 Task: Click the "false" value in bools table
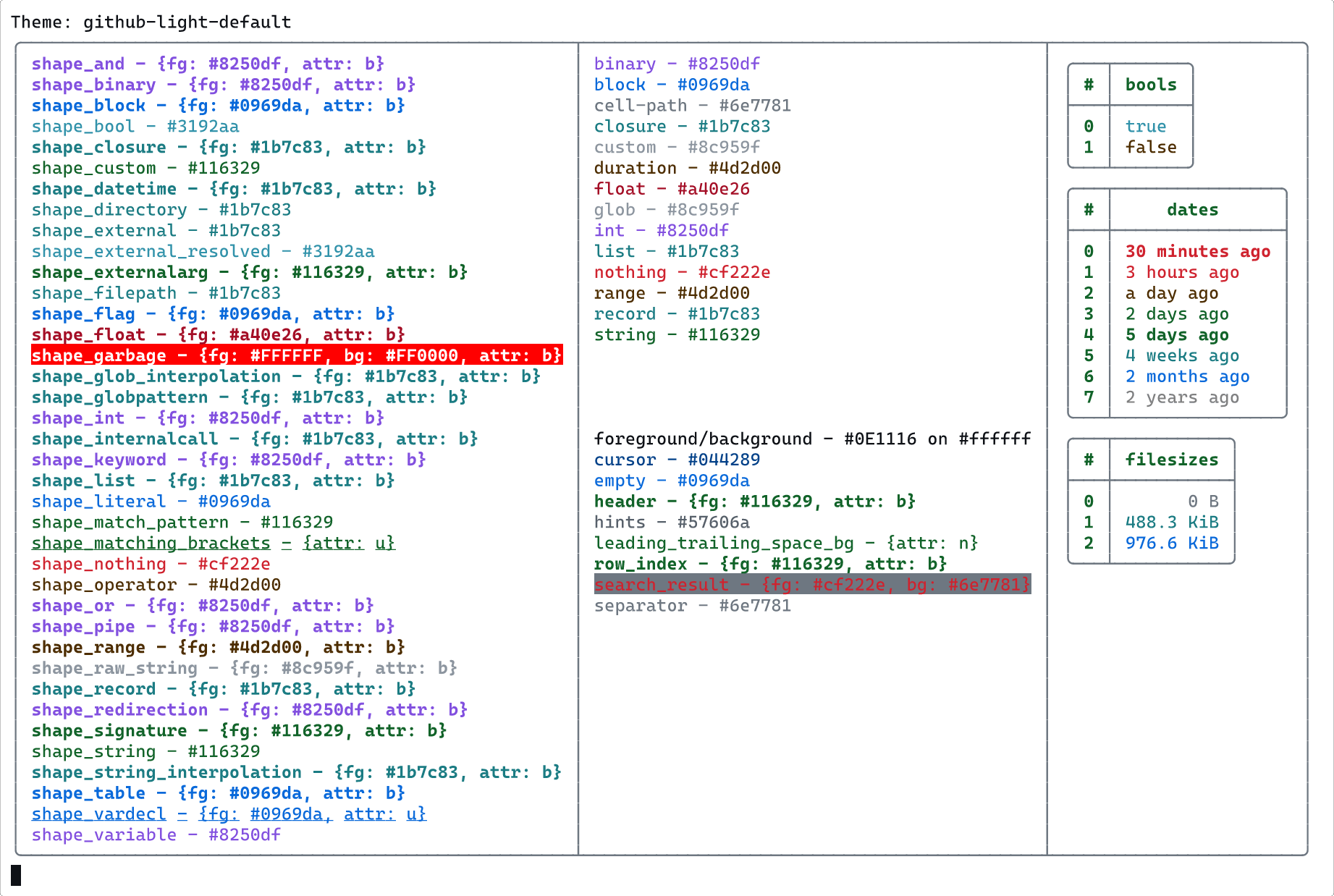(1150, 148)
